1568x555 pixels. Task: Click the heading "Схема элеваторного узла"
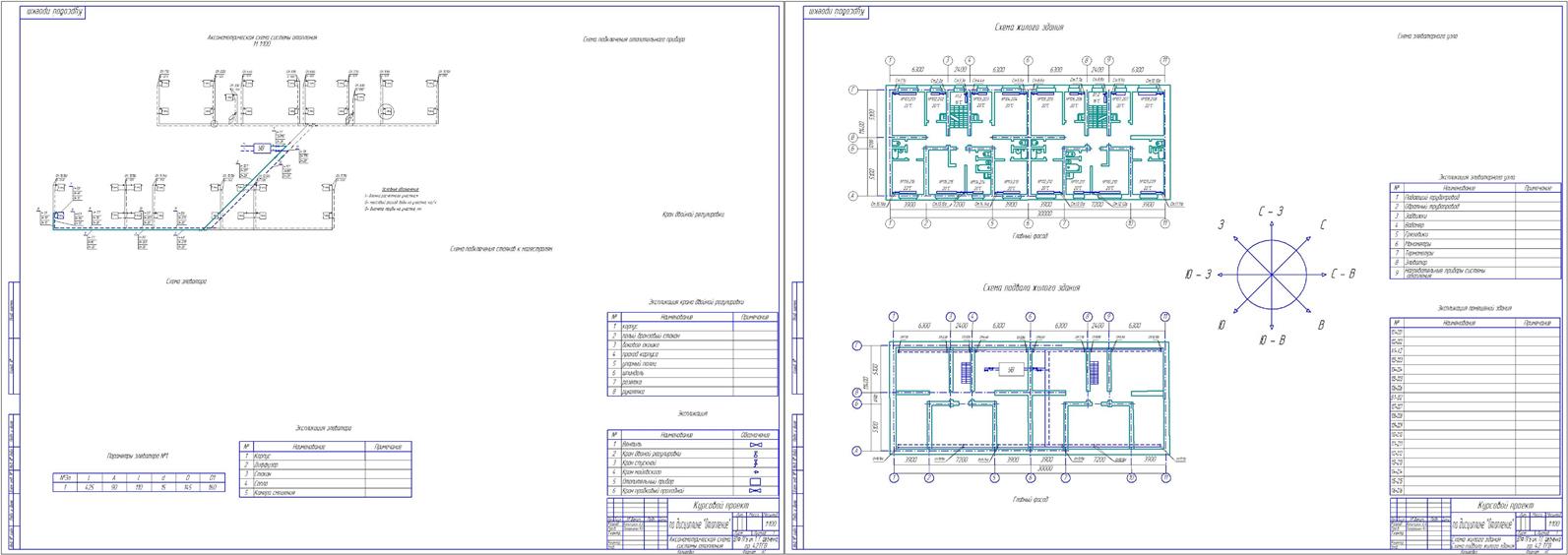[x=1427, y=36]
